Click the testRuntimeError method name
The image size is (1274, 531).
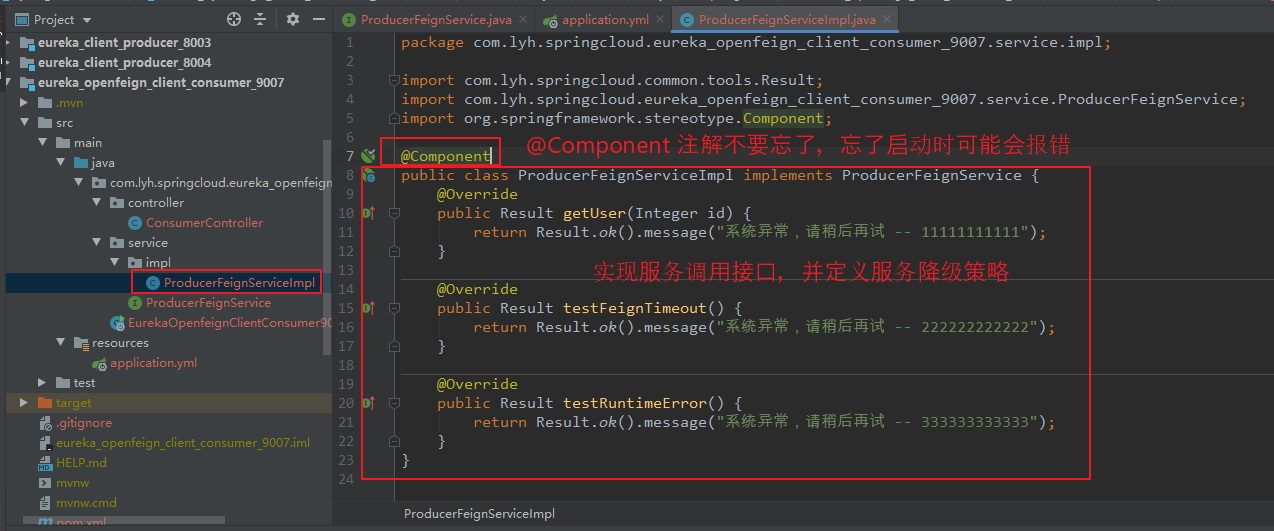point(635,403)
